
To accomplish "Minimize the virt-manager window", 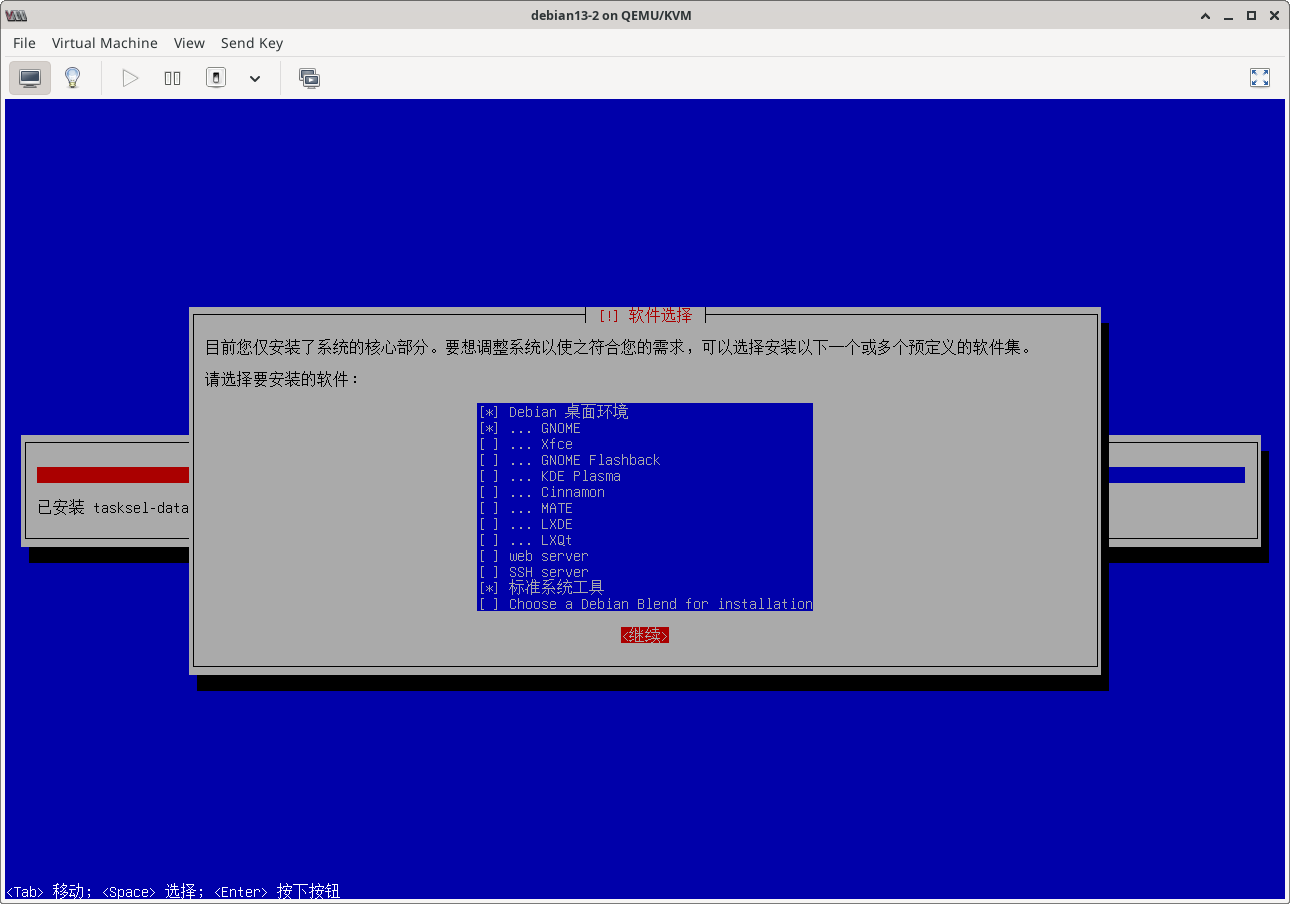I will pos(1226,16).
